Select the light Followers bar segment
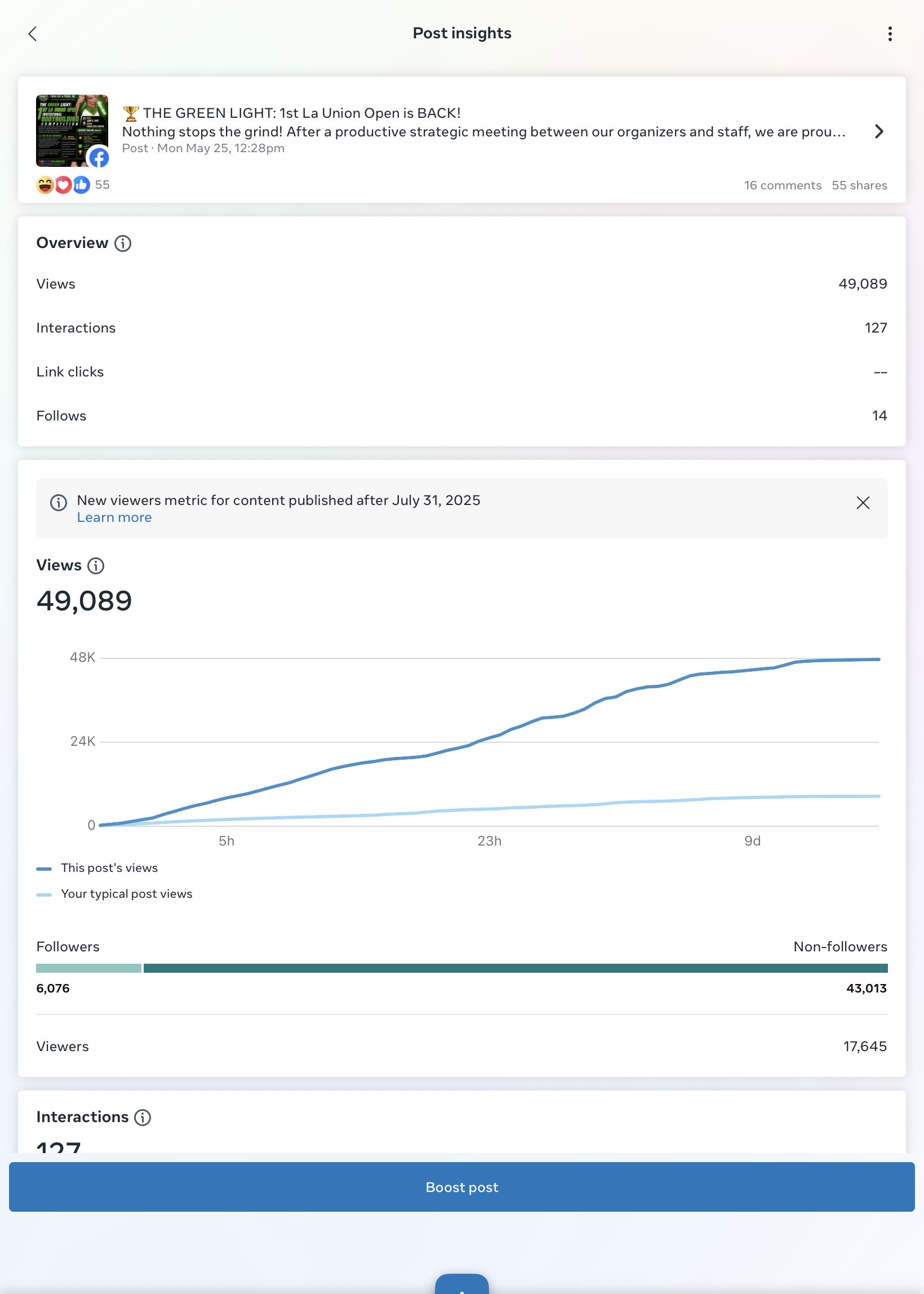 pyautogui.click(x=89, y=968)
